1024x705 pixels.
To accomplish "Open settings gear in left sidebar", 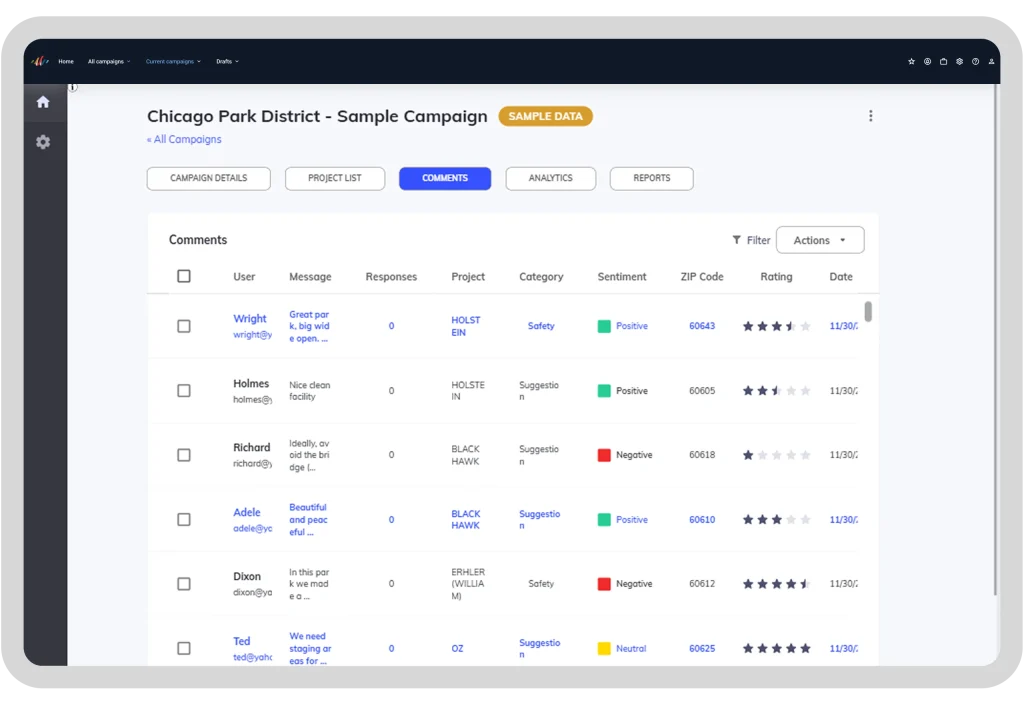I will click(x=43, y=142).
